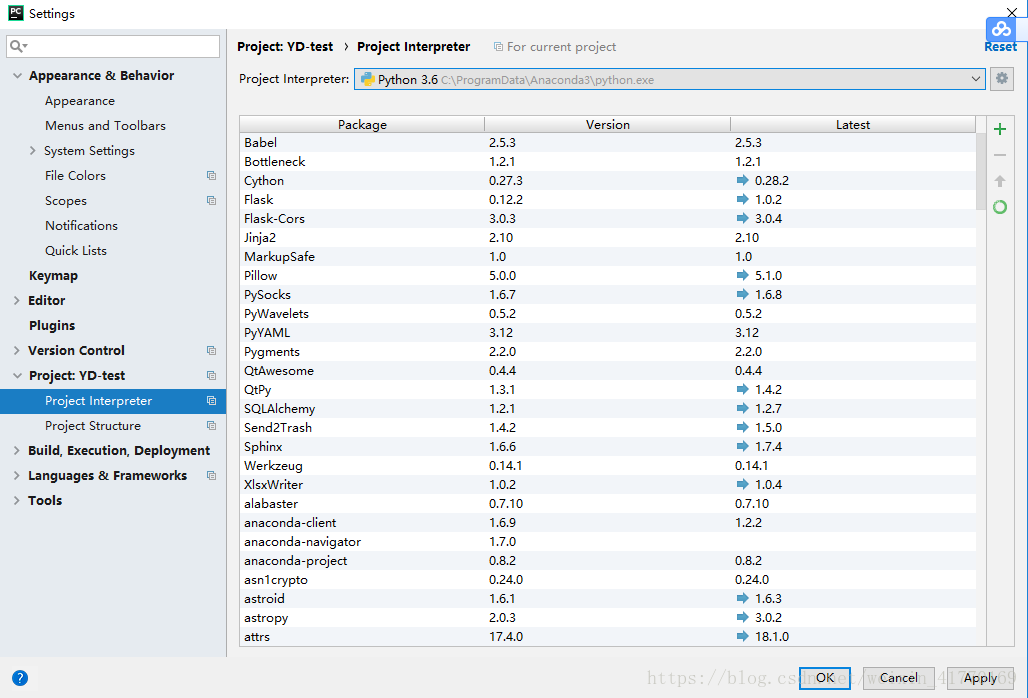The image size is (1028, 698).
Task: Click the update arrow icon for Sphinx
Action: coord(742,446)
